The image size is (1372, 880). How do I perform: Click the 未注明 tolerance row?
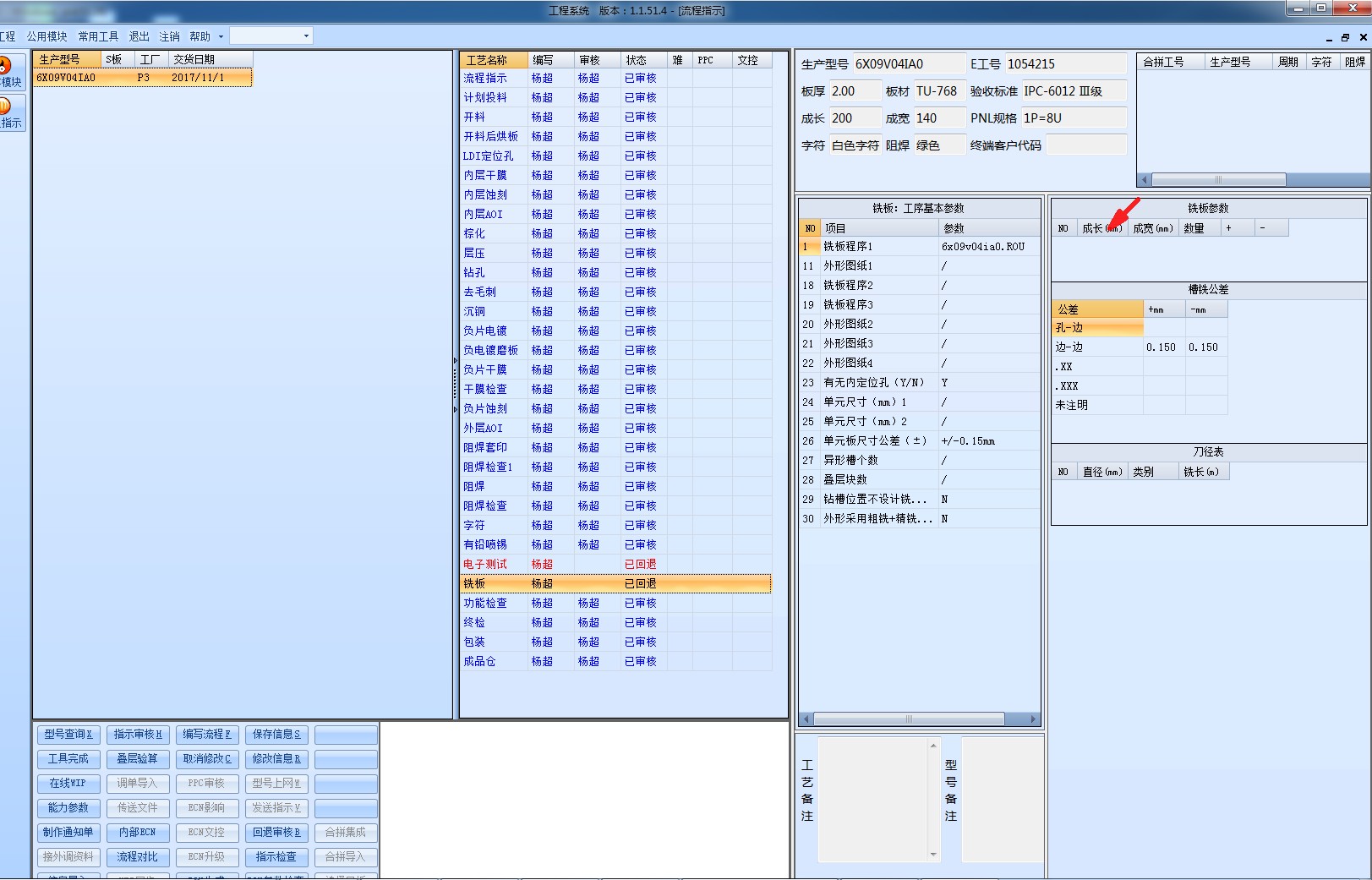pyautogui.click(x=1140, y=405)
